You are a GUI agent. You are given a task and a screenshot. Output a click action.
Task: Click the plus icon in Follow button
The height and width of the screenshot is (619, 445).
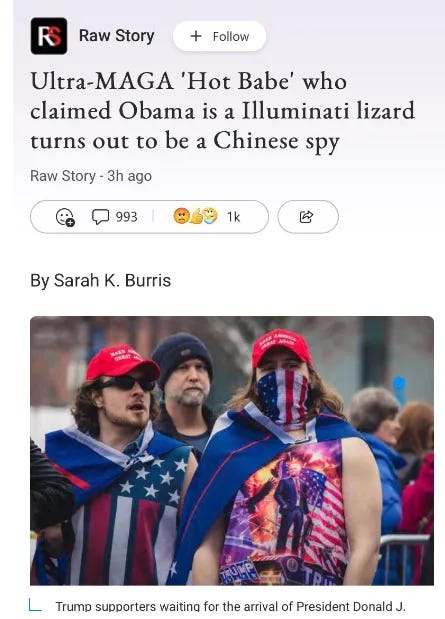click(196, 36)
